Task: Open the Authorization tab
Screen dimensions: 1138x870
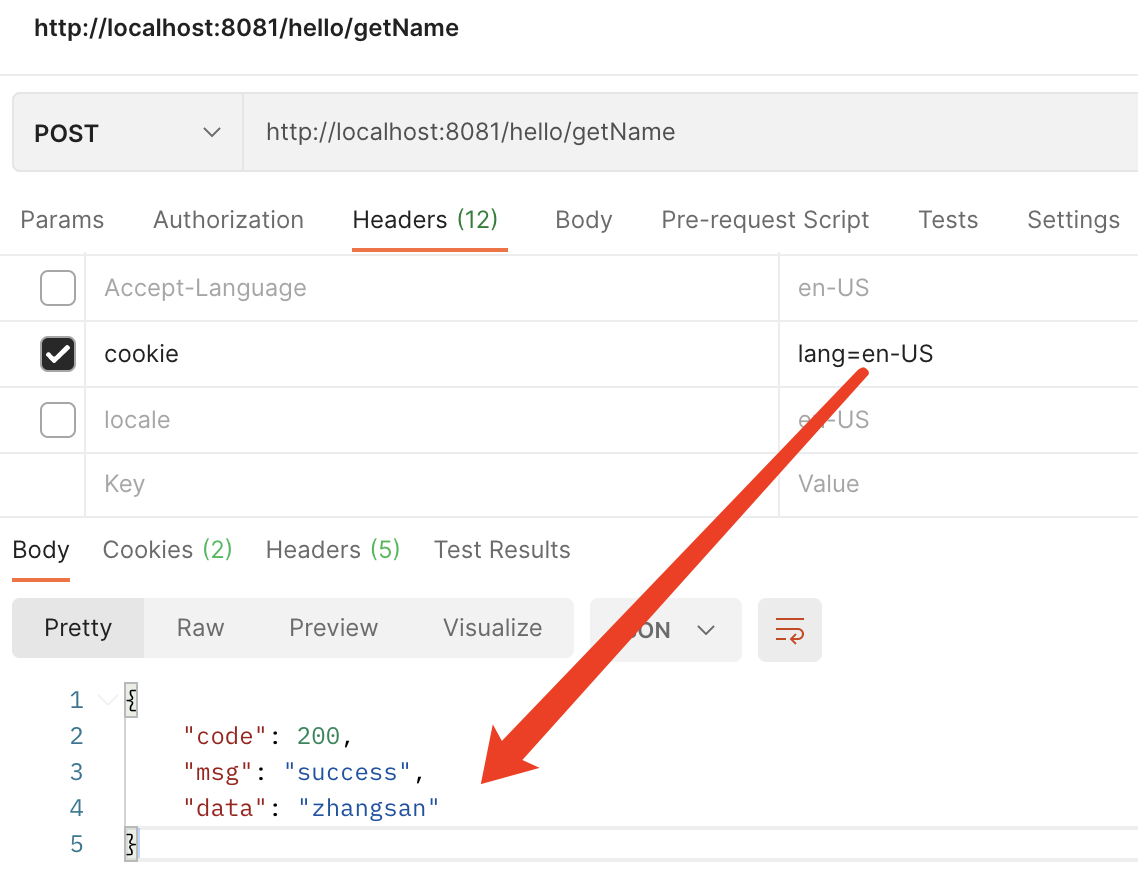Action: click(x=228, y=219)
